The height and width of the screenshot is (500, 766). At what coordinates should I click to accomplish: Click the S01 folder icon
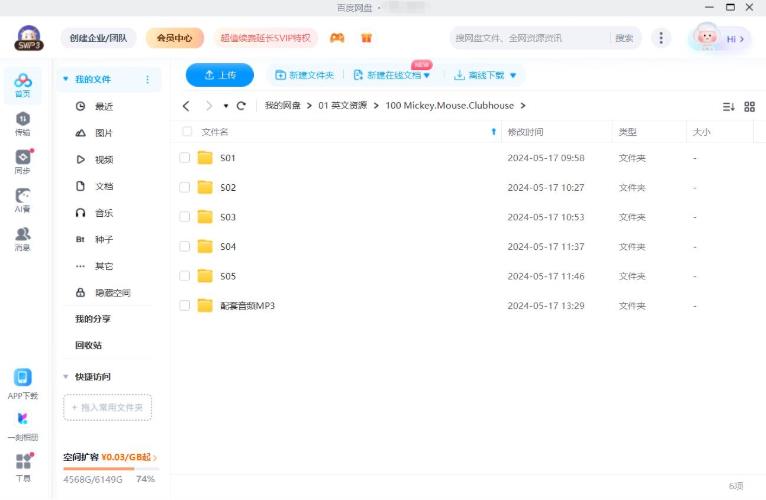[205, 157]
